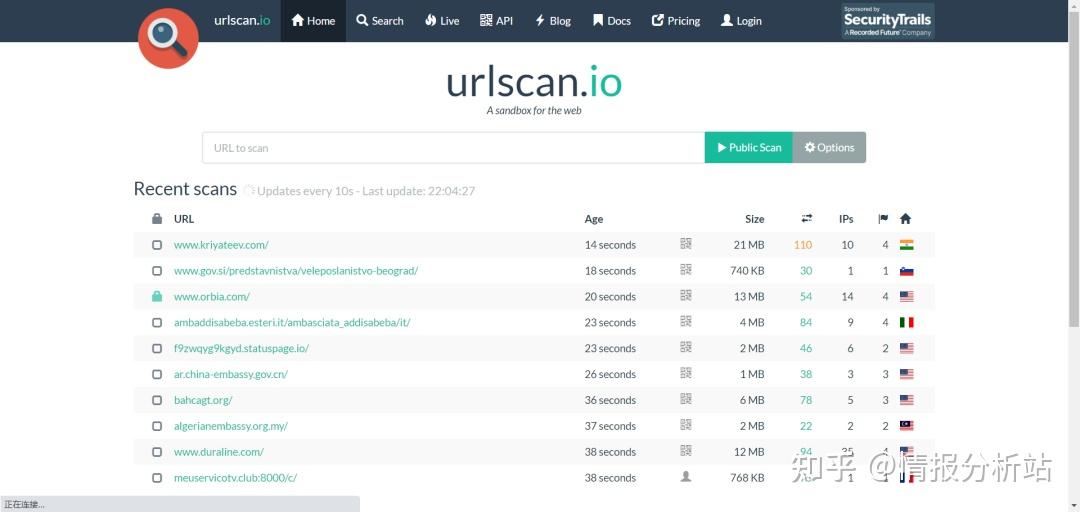The image size is (1080, 512).
Task: Open the bahcagt.org/ scan link
Action: 203,400
